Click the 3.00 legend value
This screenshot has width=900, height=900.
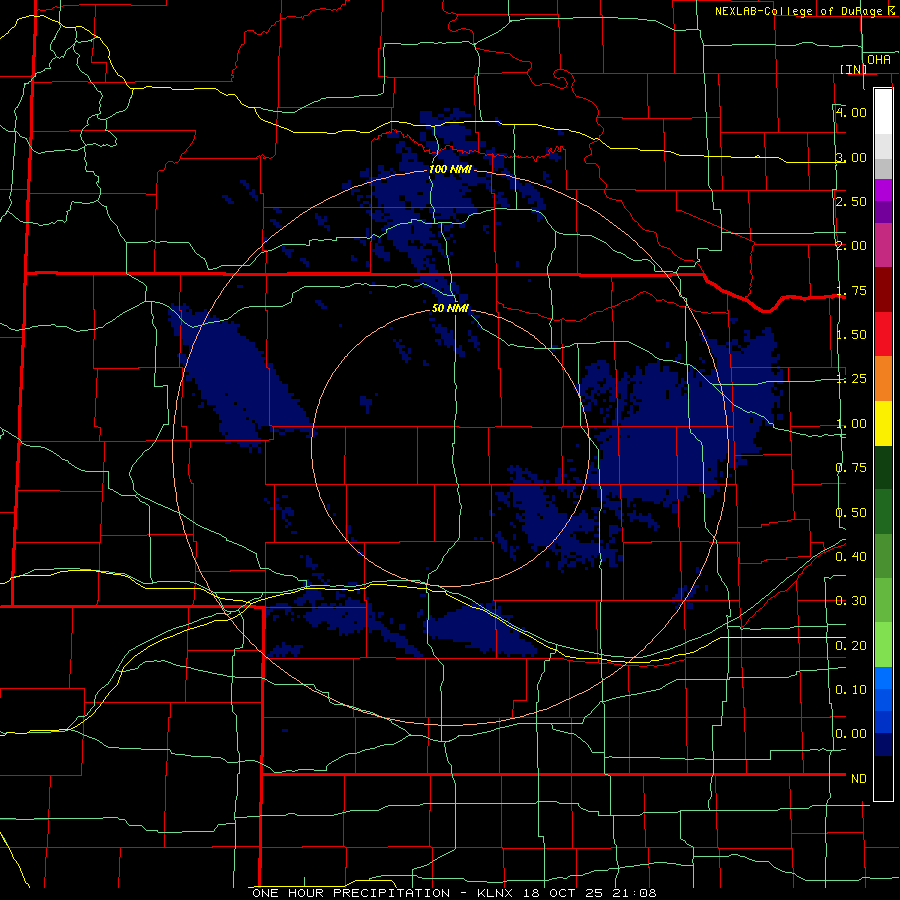pos(851,157)
